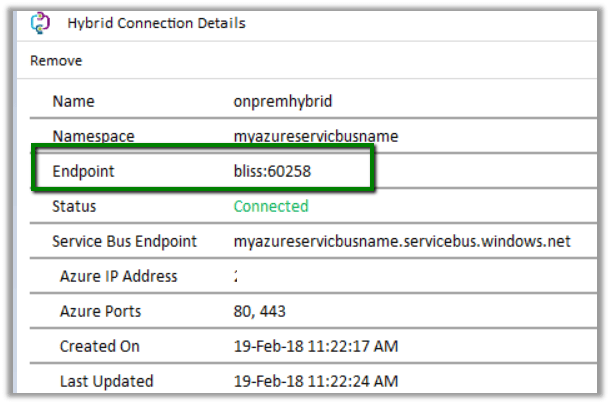Select the Namespace row label
Viewport: 610px width, 404px height.
93,136
